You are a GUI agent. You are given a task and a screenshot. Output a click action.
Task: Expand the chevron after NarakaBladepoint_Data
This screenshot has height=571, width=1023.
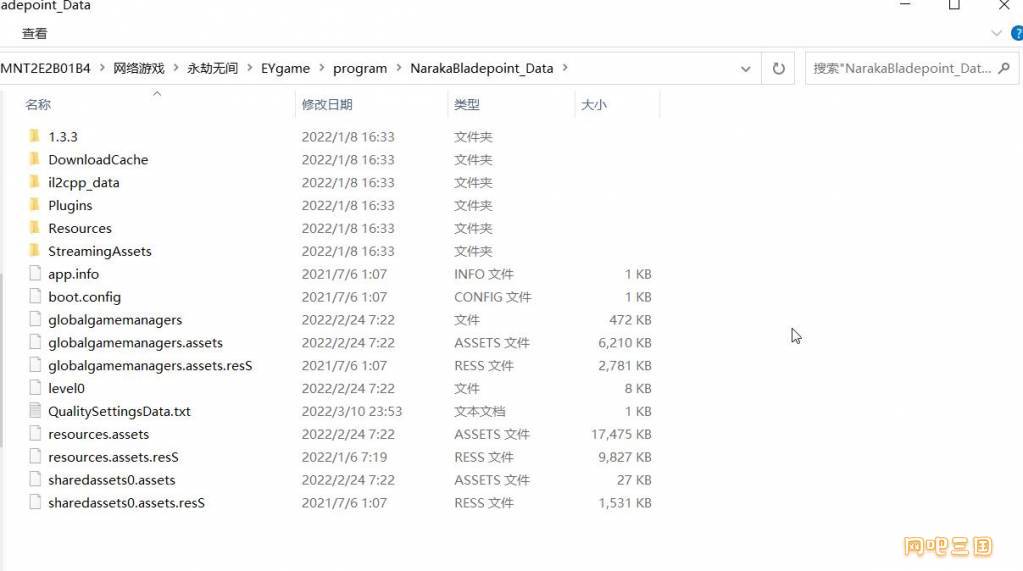pyautogui.click(x=565, y=67)
